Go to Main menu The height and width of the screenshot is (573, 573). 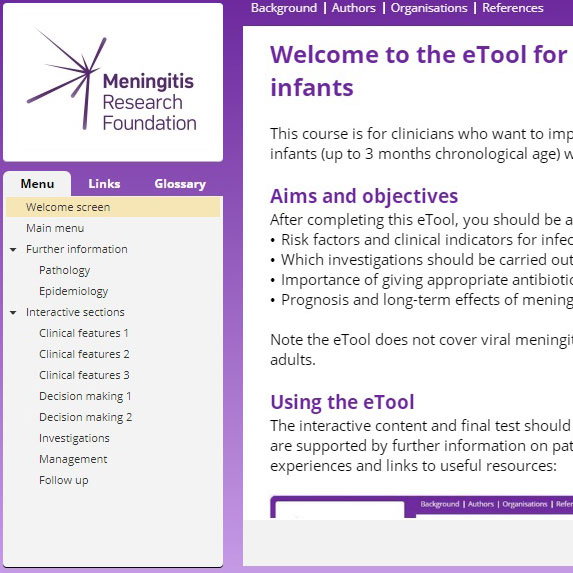click(x=55, y=228)
